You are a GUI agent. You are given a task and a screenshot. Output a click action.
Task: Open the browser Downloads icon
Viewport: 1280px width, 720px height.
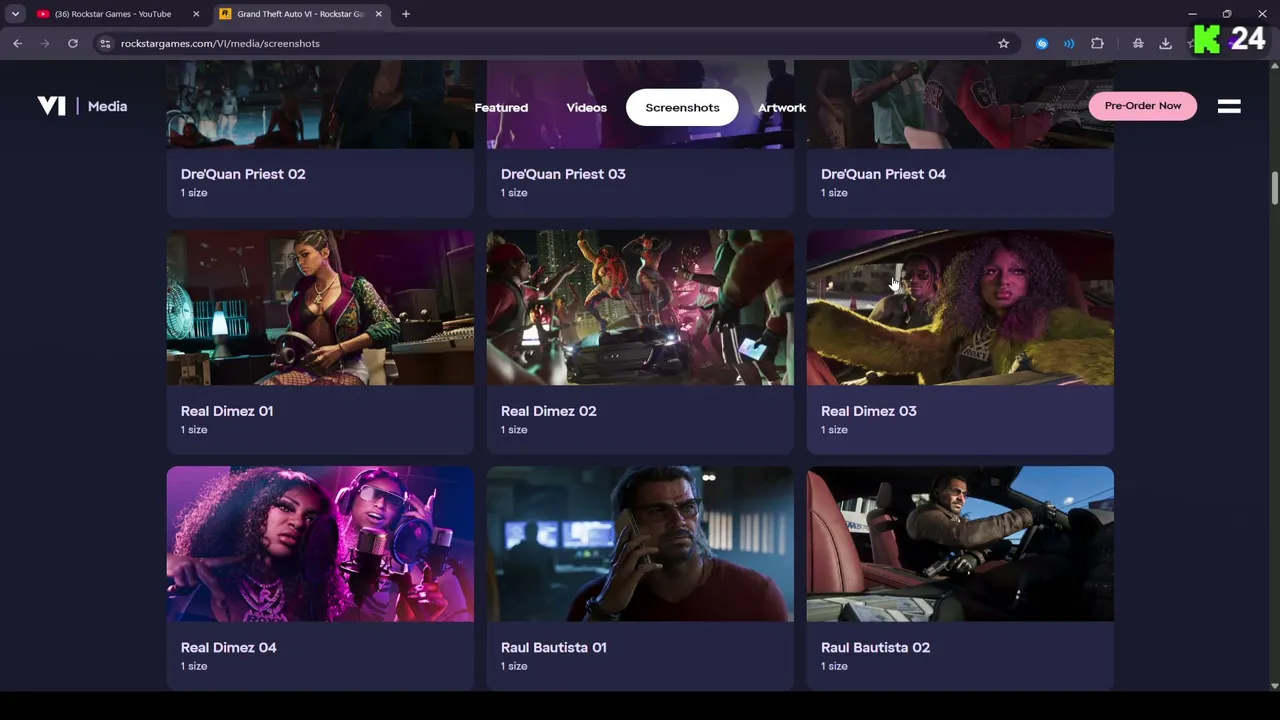[1165, 43]
